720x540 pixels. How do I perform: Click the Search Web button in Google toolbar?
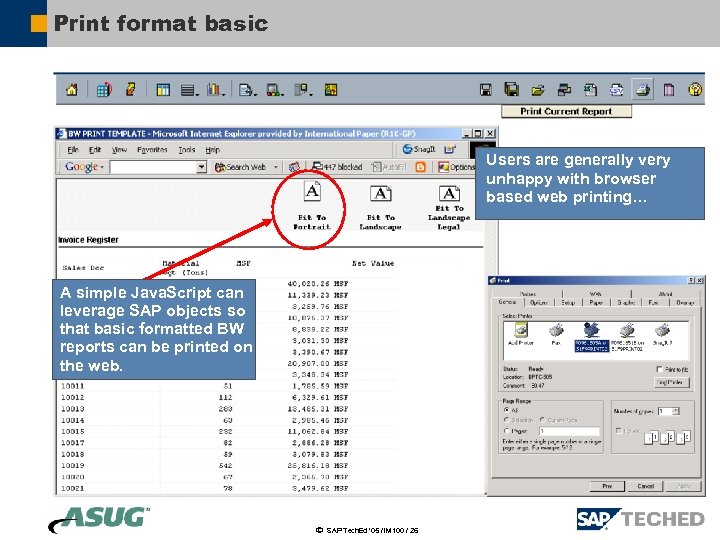(241, 167)
